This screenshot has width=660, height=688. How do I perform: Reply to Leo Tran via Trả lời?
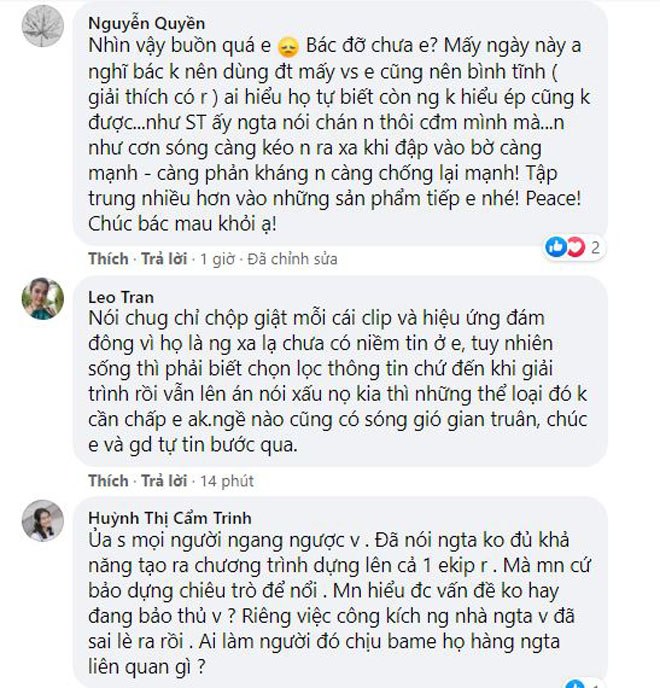pos(165,480)
